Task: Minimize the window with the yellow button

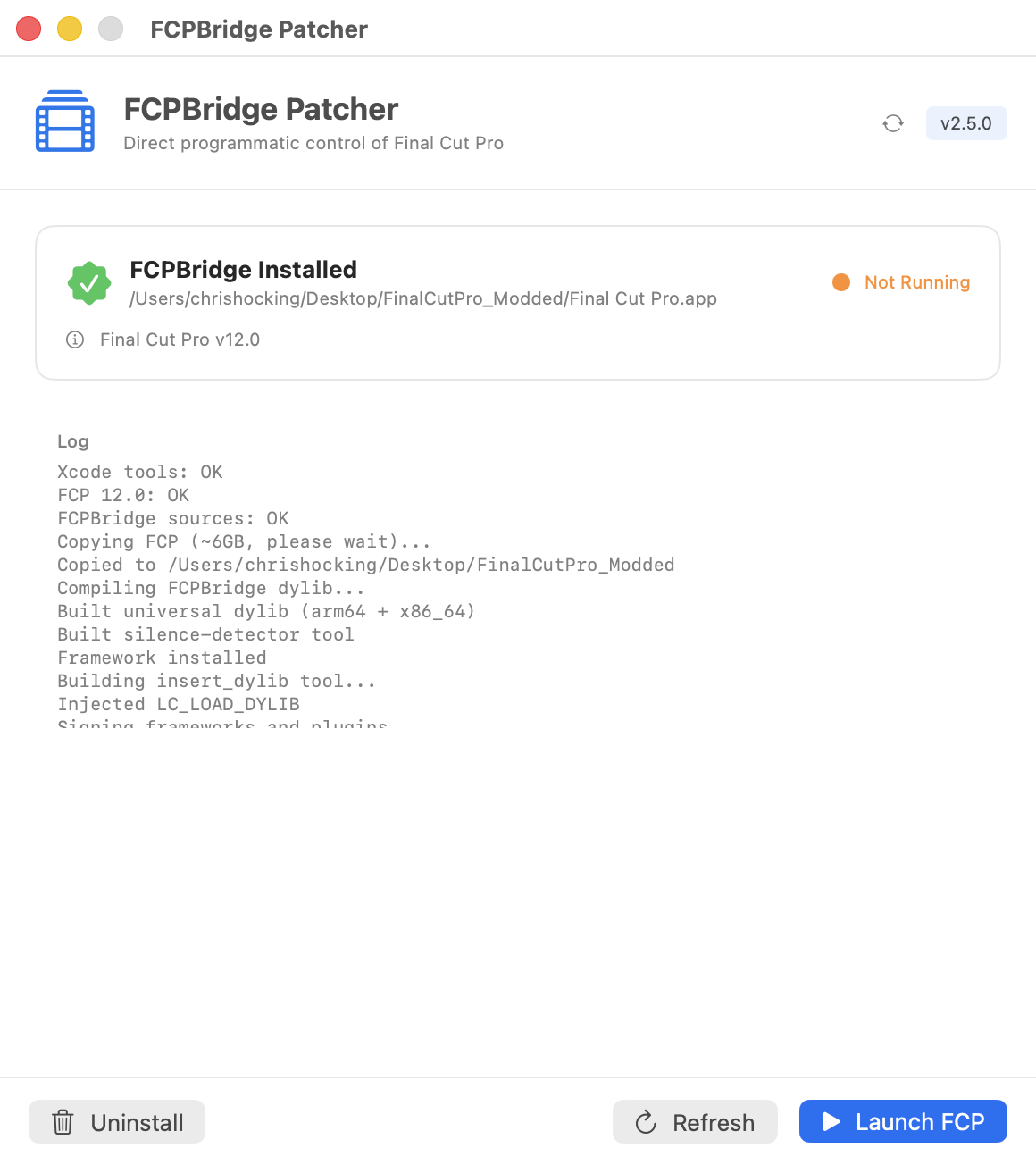Action: 70,29
